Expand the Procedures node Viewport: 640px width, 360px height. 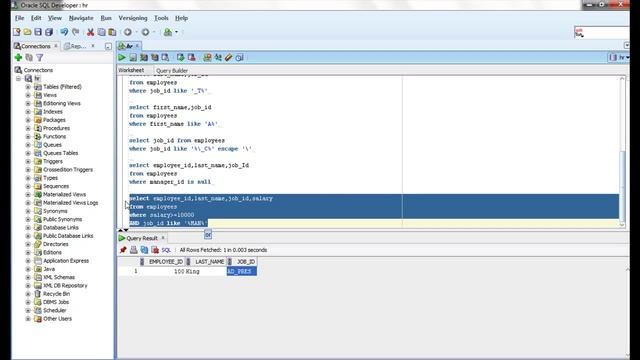coord(28,128)
